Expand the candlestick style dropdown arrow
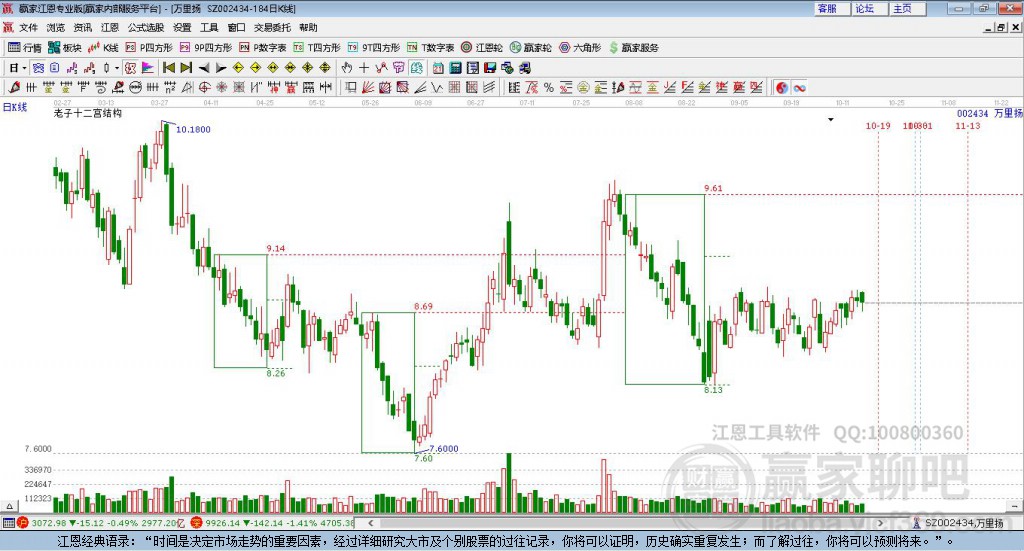This screenshot has width=1024, height=551. 117,68
